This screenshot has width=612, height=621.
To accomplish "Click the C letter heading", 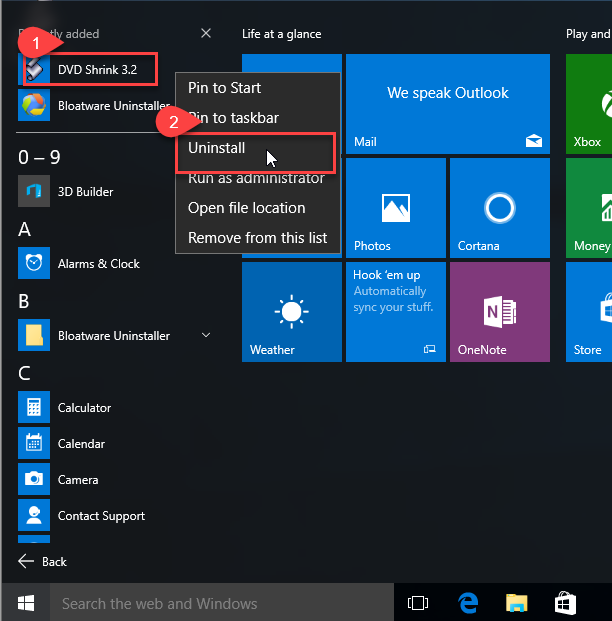I will (x=24, y=373).
